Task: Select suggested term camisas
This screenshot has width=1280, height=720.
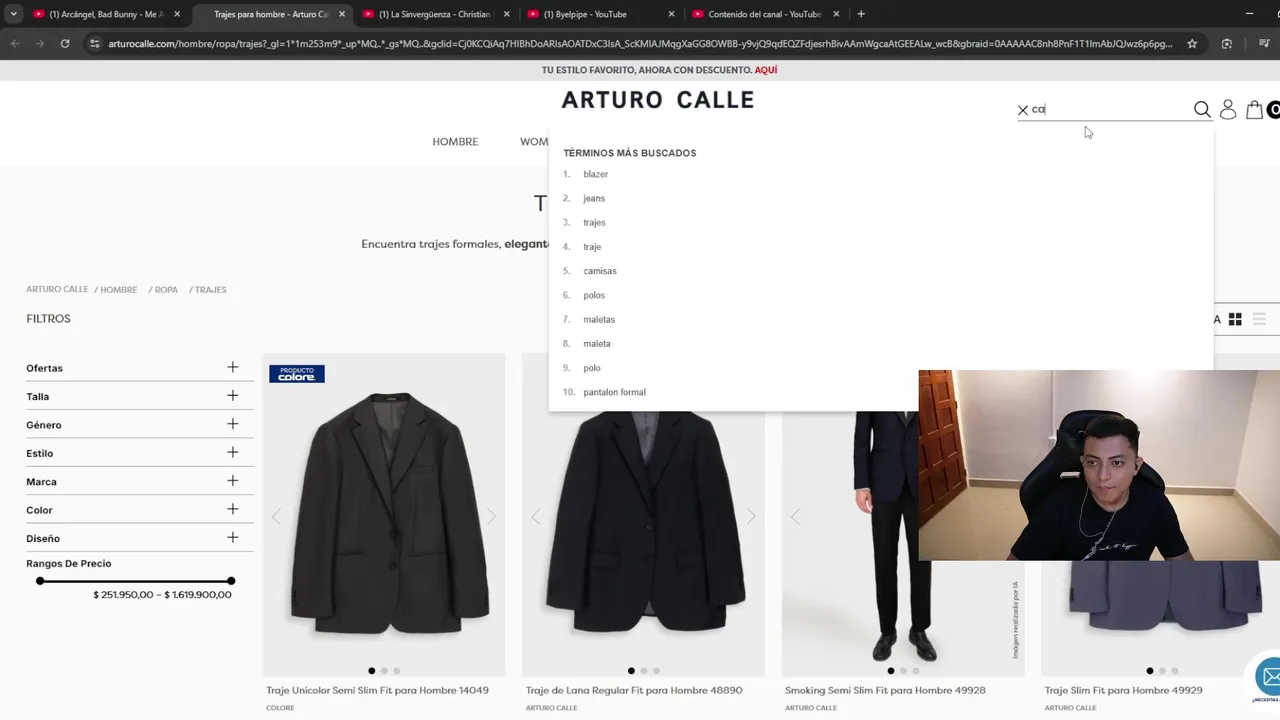Action: pos(600,271)
